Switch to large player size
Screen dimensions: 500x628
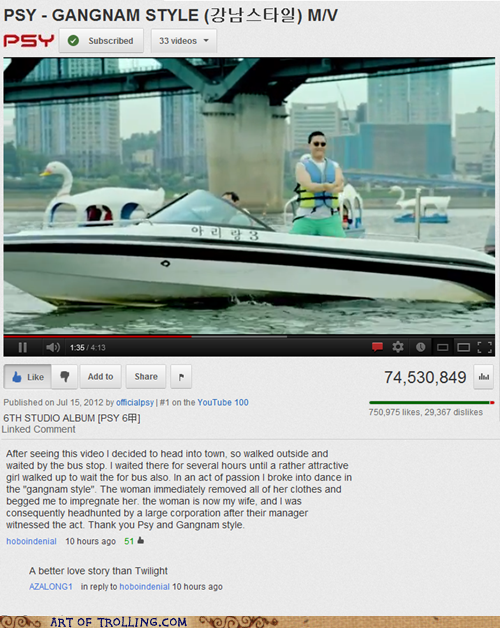pos(464,347)
